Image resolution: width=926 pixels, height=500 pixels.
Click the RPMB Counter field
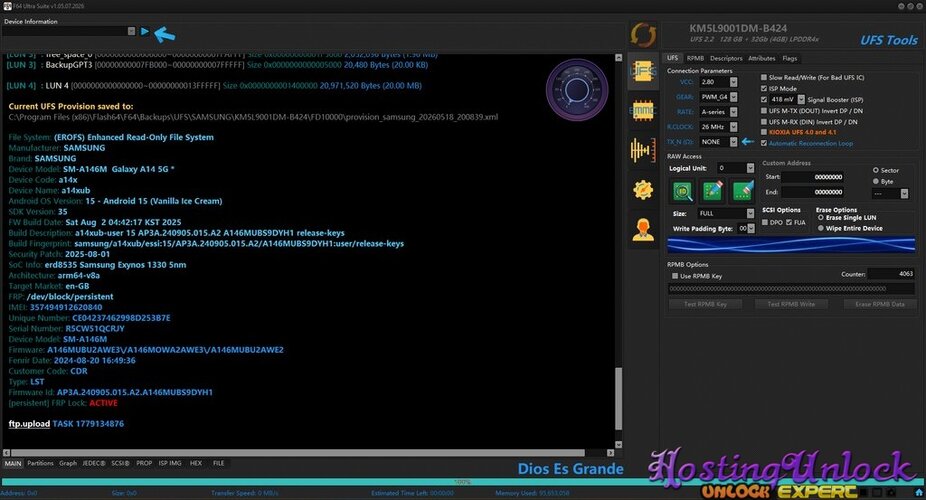click(x=892, y=274)
